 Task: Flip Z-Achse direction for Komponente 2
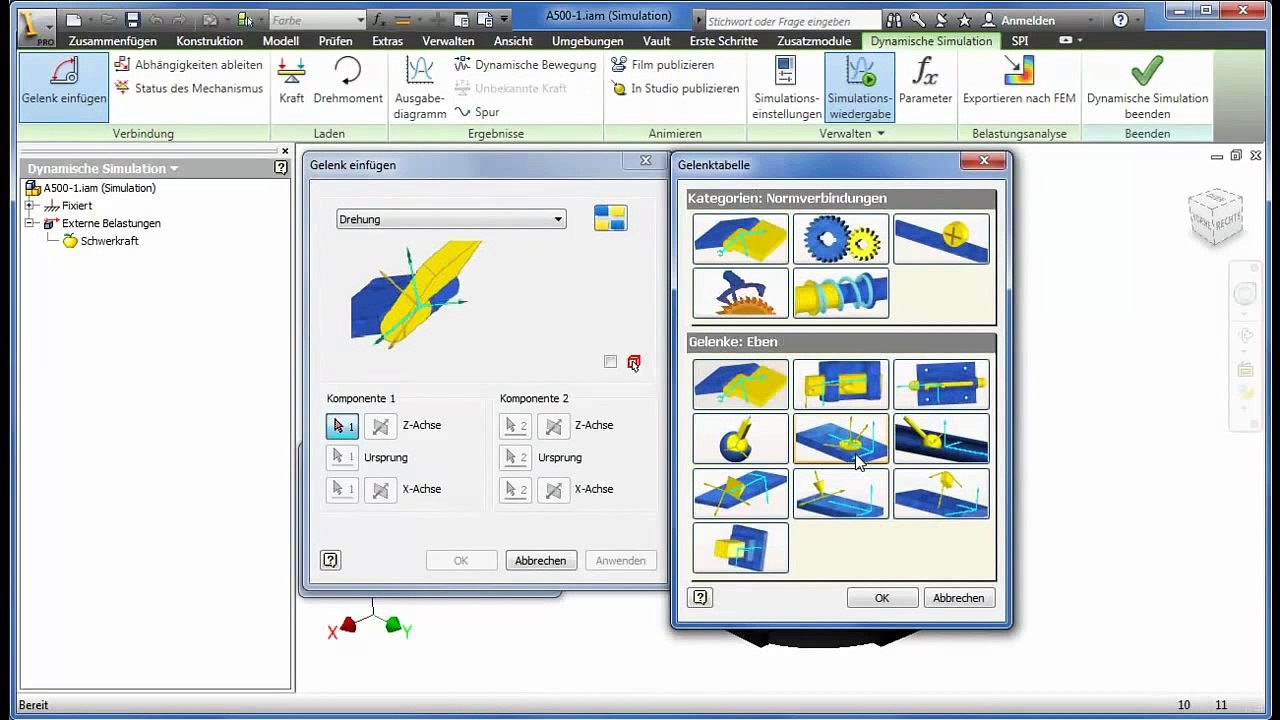tap(553, 426)
